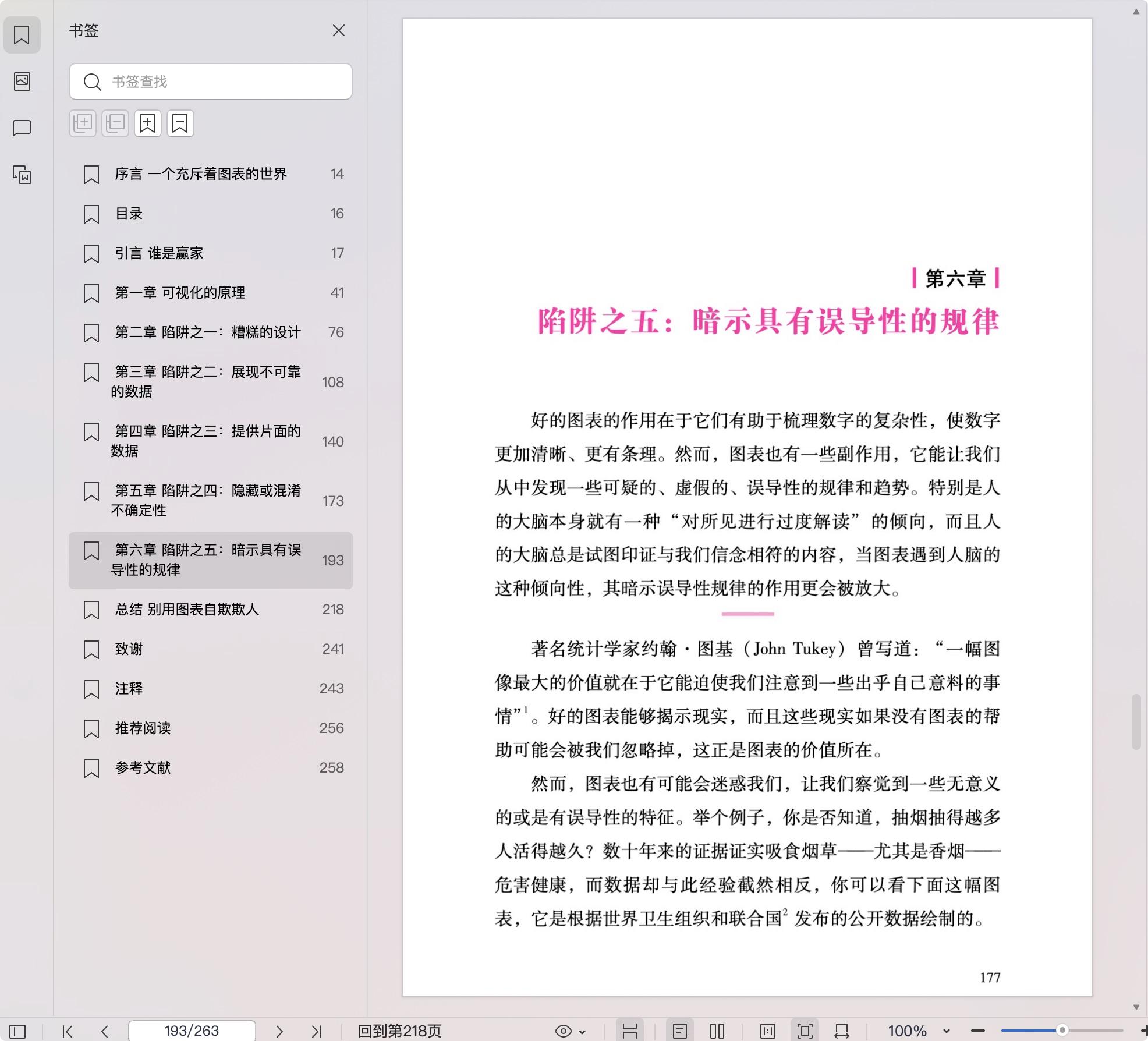Open the thumbnails panel icon in sidebar
The image size is (1148, 1041).
click(22, 81)
